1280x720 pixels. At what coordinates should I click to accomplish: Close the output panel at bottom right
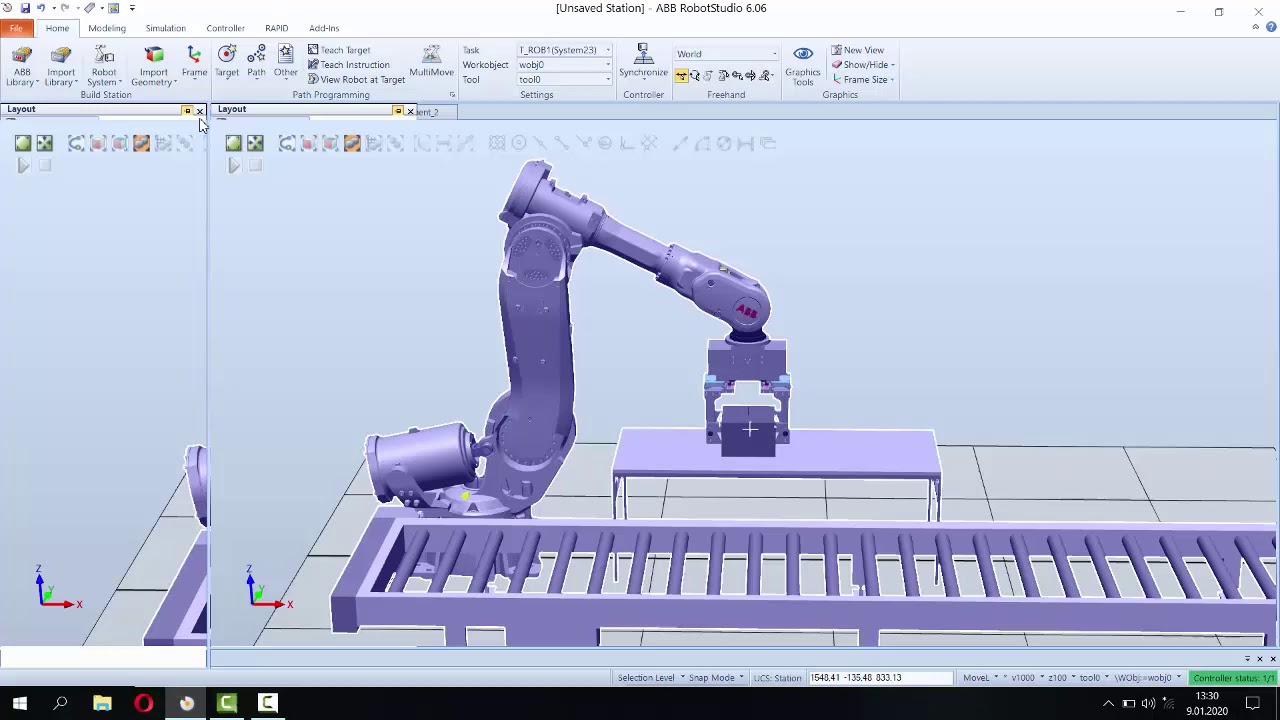(x=1272, y=659)
